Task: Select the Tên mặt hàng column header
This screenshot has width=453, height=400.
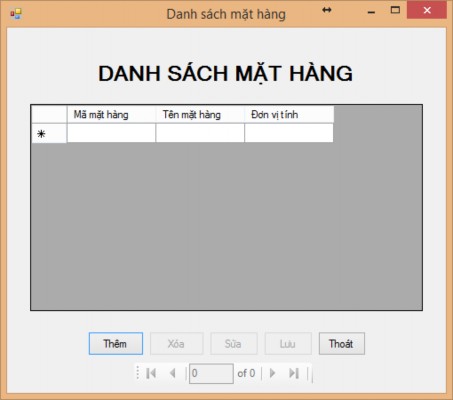Action: tap(200, 115)
